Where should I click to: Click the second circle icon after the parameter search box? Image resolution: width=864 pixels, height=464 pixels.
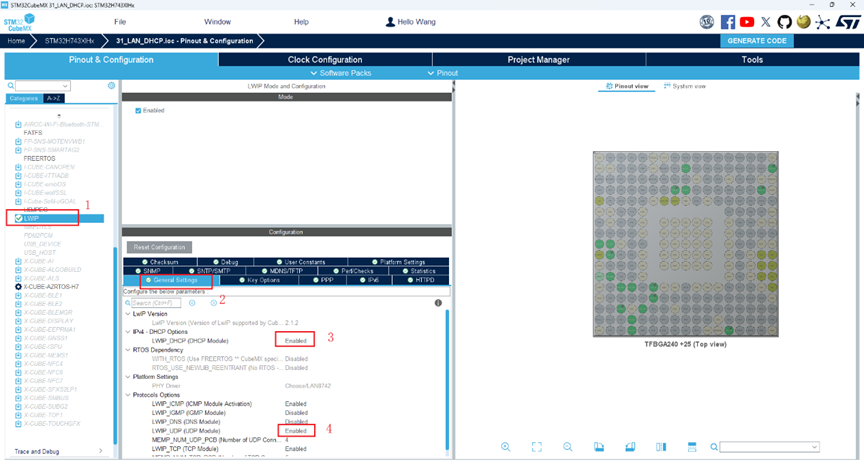point(214,303)
